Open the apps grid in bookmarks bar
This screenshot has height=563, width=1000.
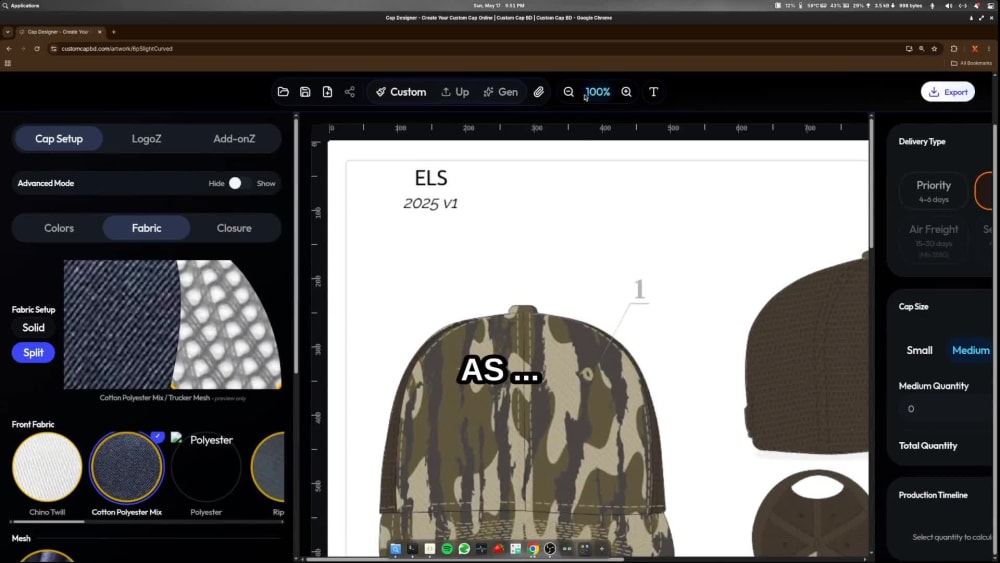(8, 63)
